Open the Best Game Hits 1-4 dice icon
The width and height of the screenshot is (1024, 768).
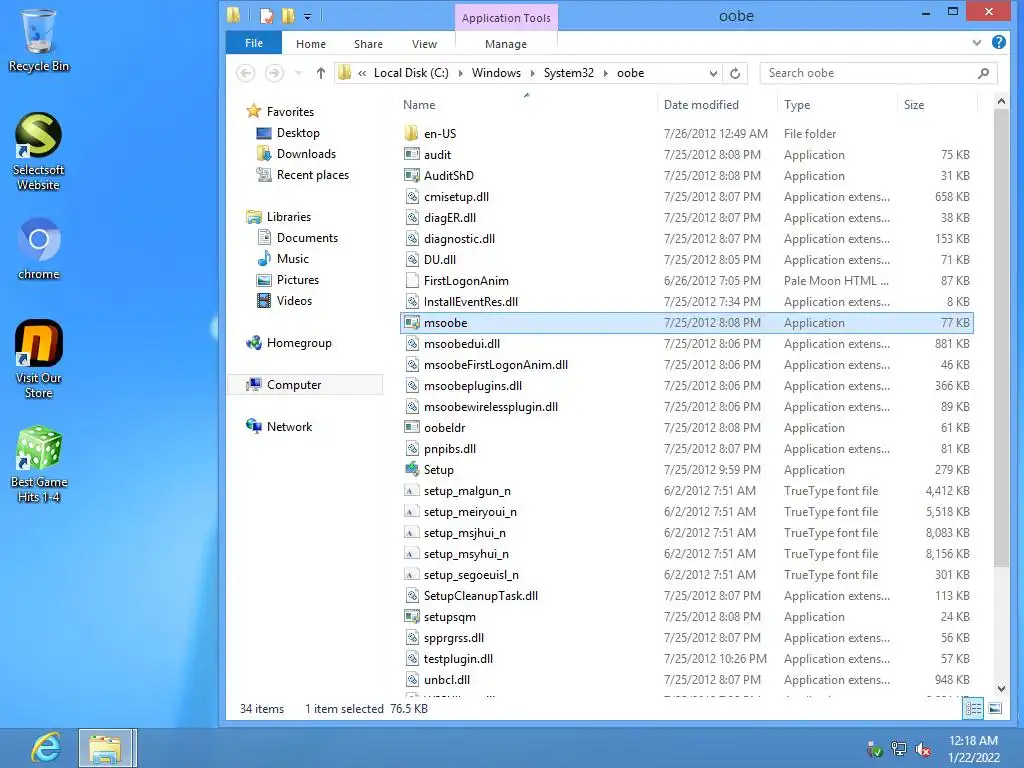click(39, 448)
